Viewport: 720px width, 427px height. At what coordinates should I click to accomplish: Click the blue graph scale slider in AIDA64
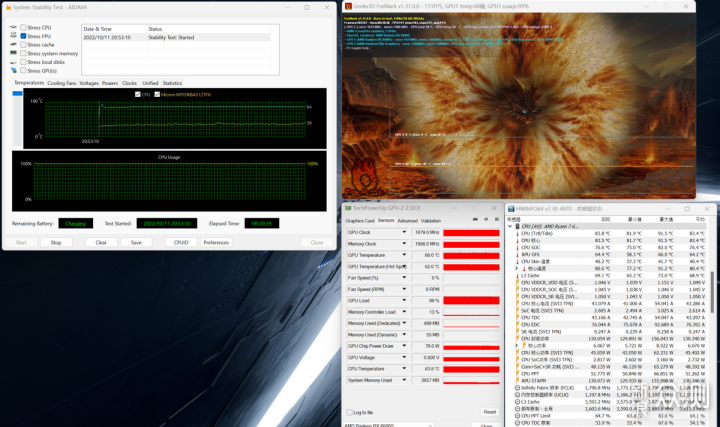17,93
